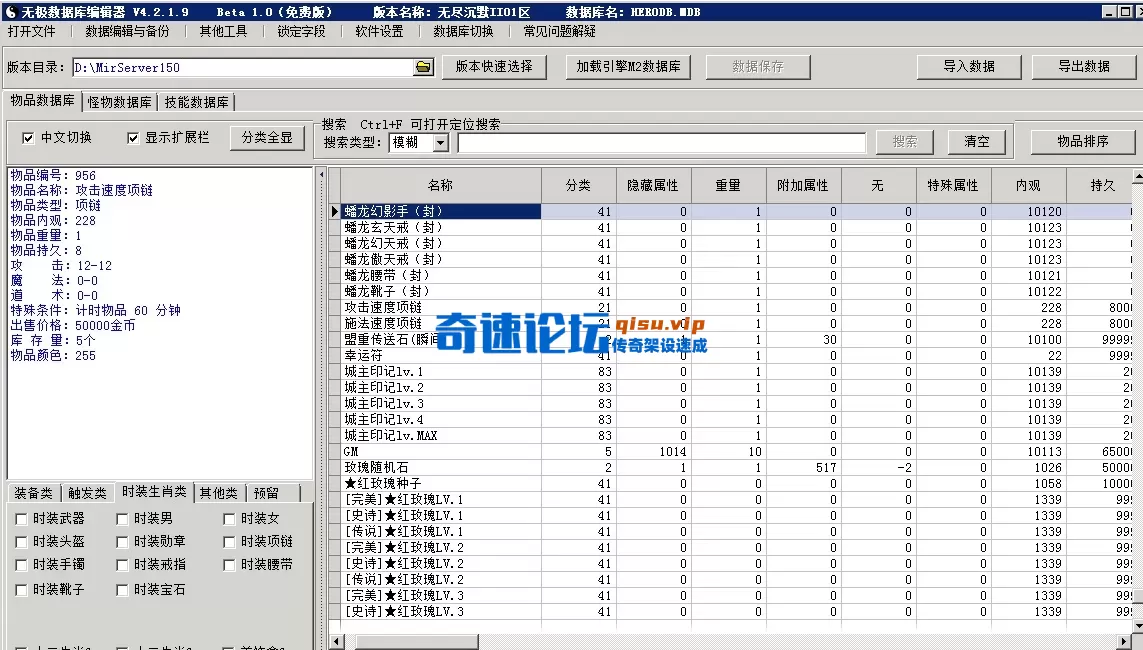Check the 时装勋章 checkbox
Viewport: 1143px width, 650px height.
pos(122,542)
